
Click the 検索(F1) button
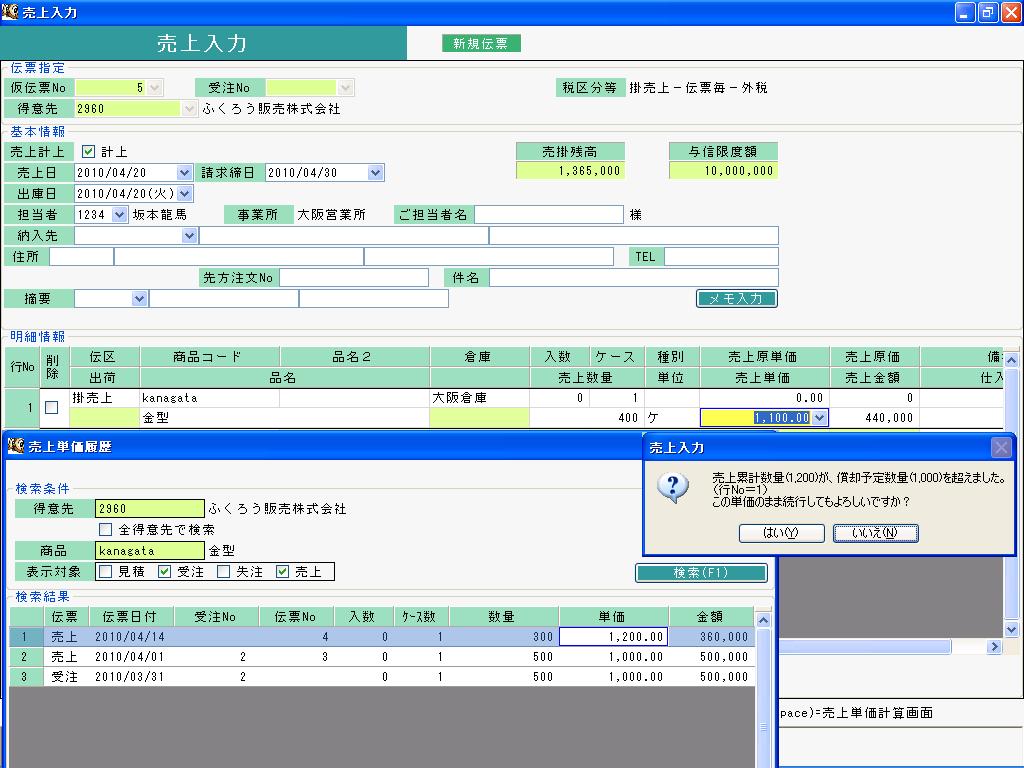click(701, 573)
